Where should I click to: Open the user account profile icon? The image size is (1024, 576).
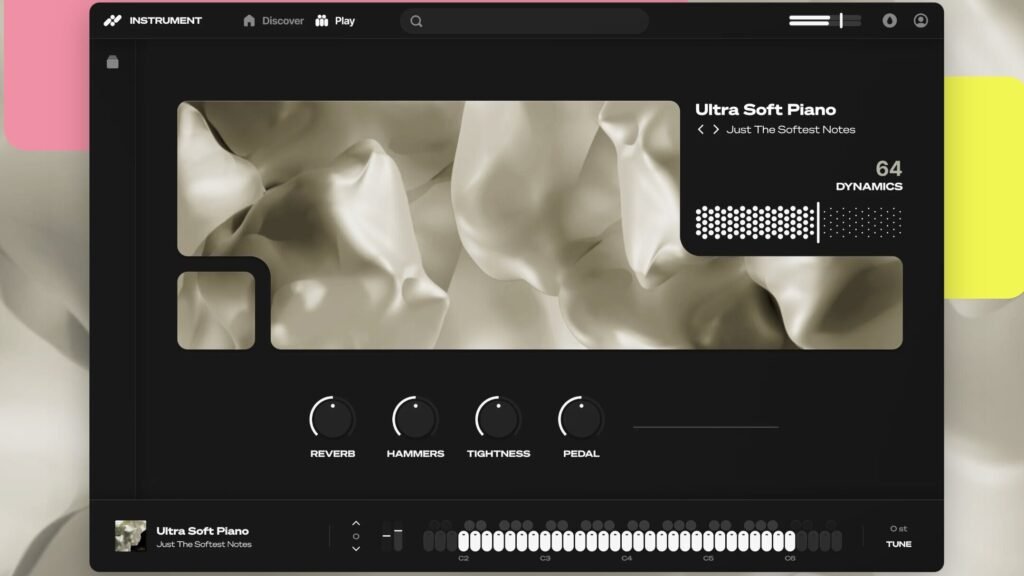click(920, 20)
